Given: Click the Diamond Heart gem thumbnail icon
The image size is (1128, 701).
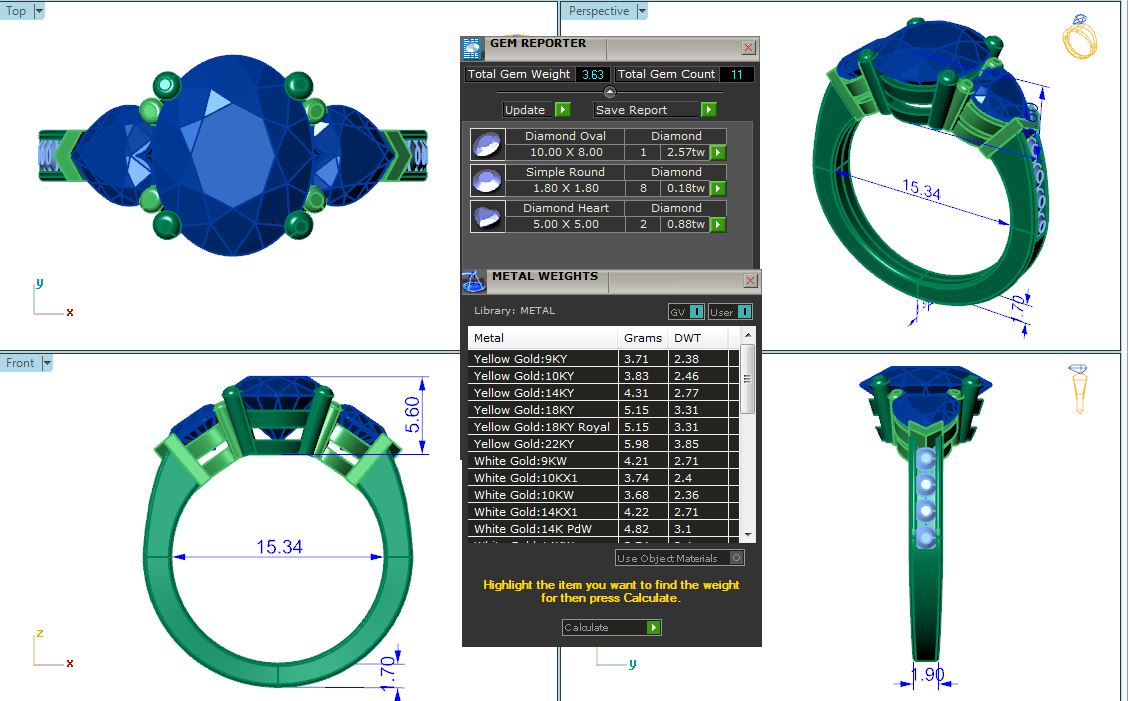Looking at the screenshot, I should (485, 217).
